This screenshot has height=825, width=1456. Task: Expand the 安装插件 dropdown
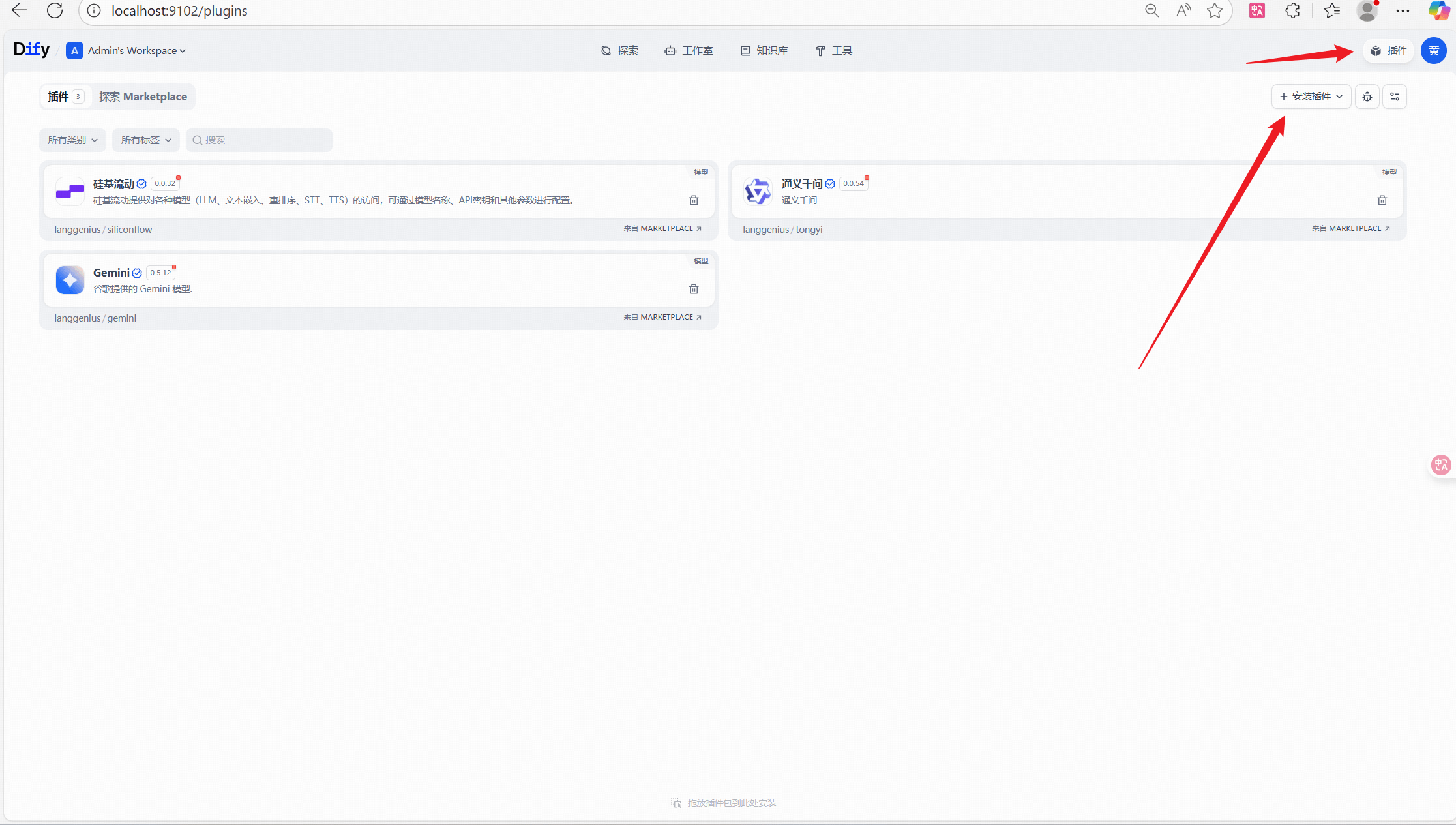(x=1311, y=97)
